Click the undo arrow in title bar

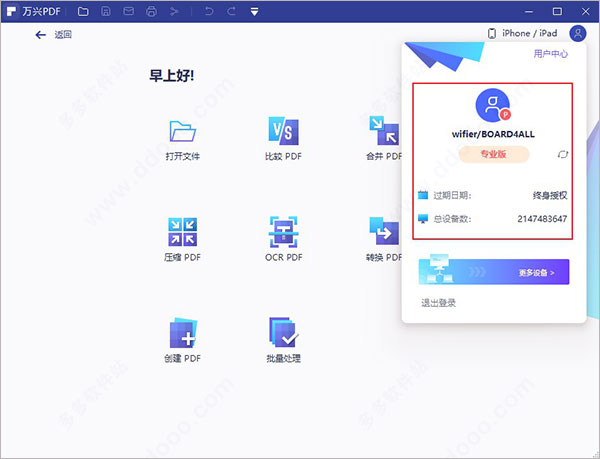(x=209, y=11)
